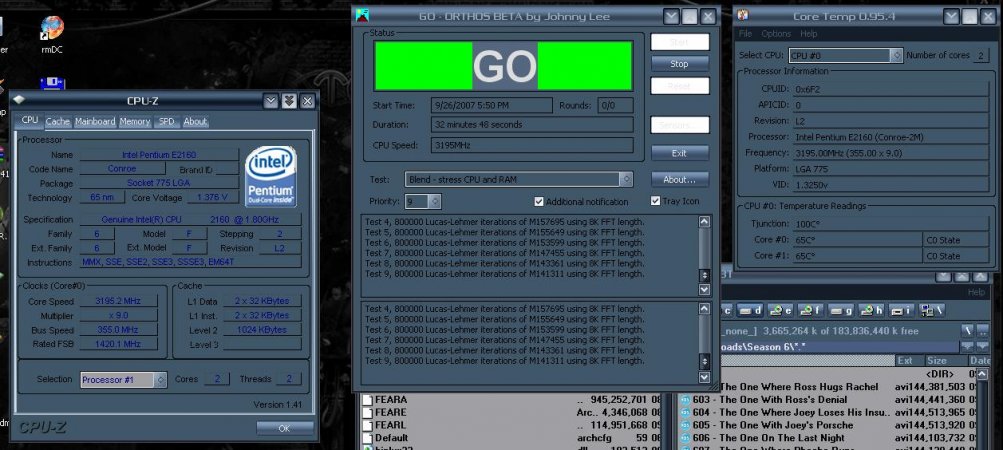
Task: Open the Help menu in file manager
Action: 976,293
